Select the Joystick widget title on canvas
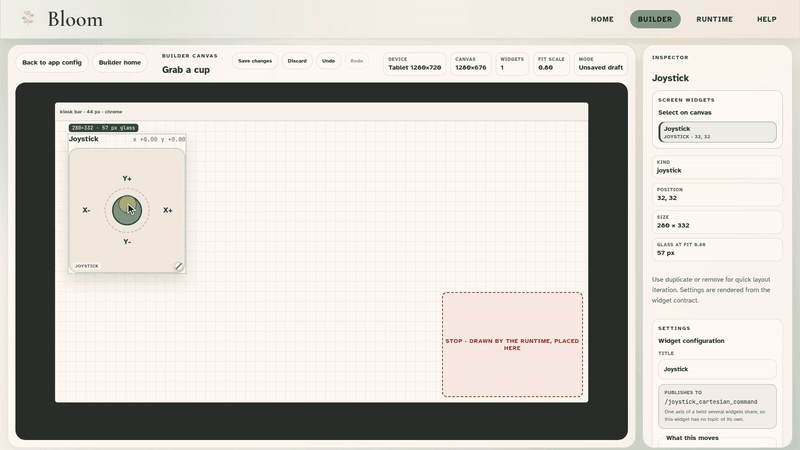The height and width of the screenshot is (450, 800). pyautogui.click(x=84, y=139)
